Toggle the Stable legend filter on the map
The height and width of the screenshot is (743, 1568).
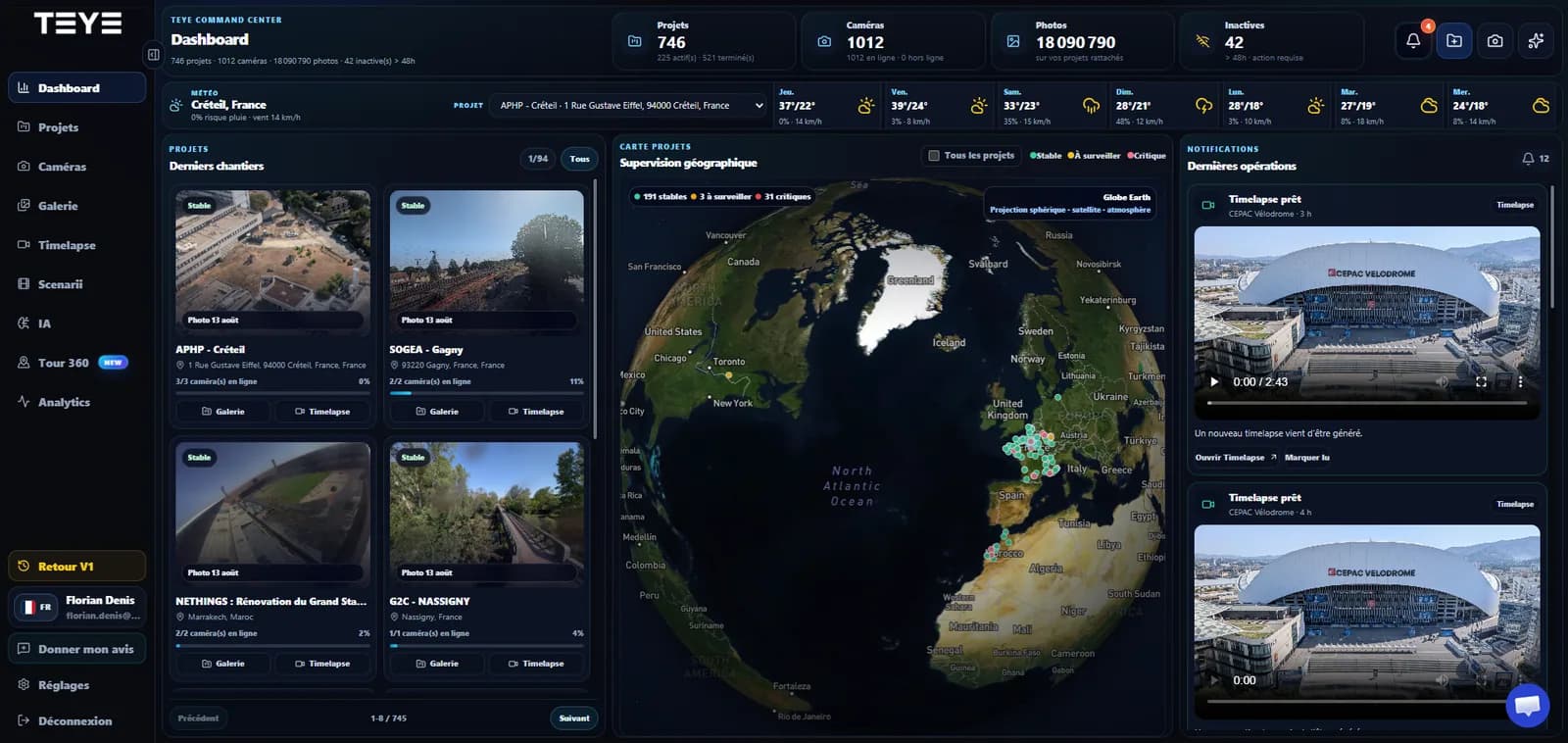[x=1046, y=155]
